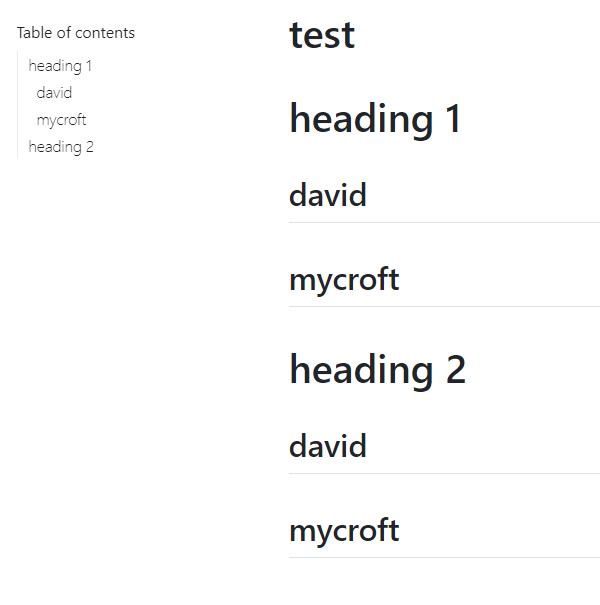This screenshot has height=605, width=600.
Task: Open the heading 1 table of contents link
Action: pyautogui.click(x=60, y=66)
